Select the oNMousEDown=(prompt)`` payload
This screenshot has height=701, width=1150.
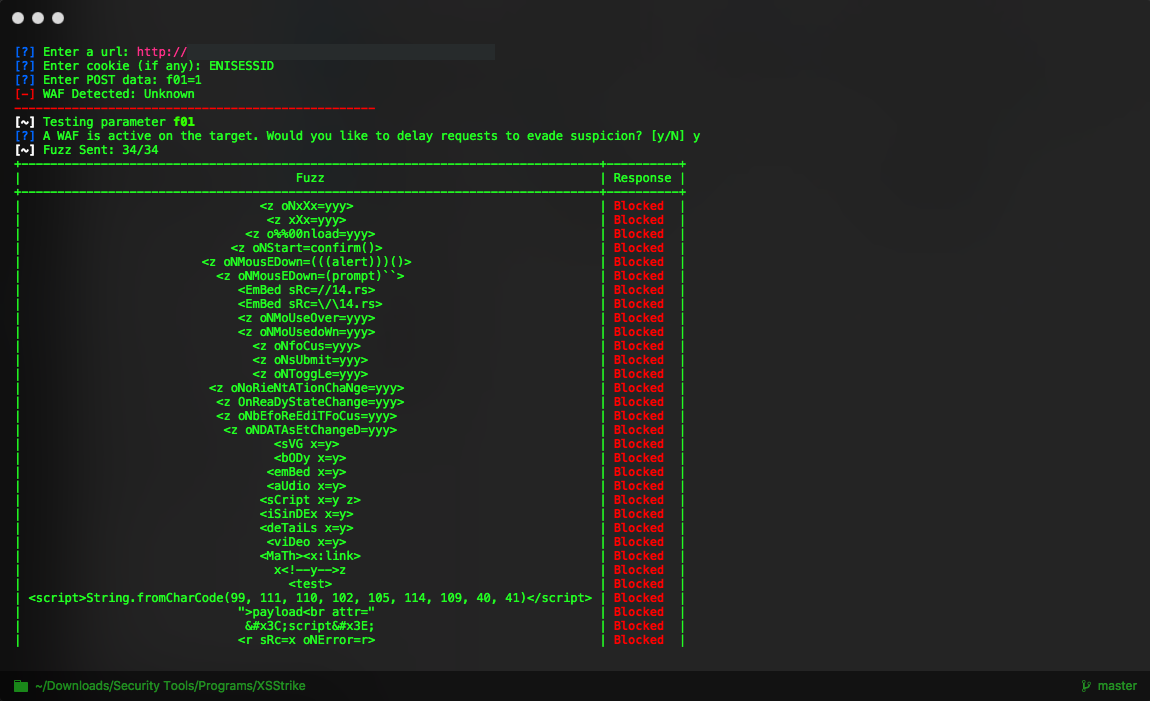[310, 276]
